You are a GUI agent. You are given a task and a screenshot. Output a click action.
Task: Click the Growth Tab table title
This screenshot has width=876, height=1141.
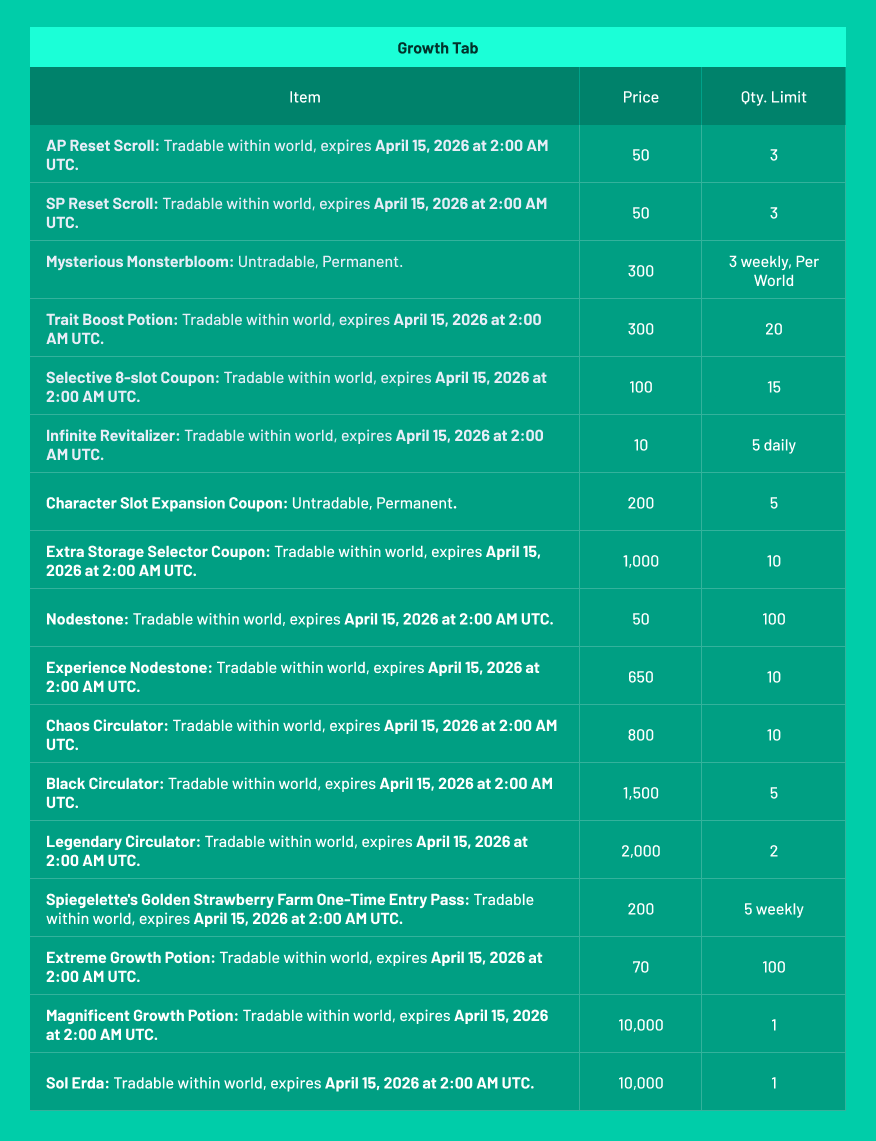coord(437,48)
